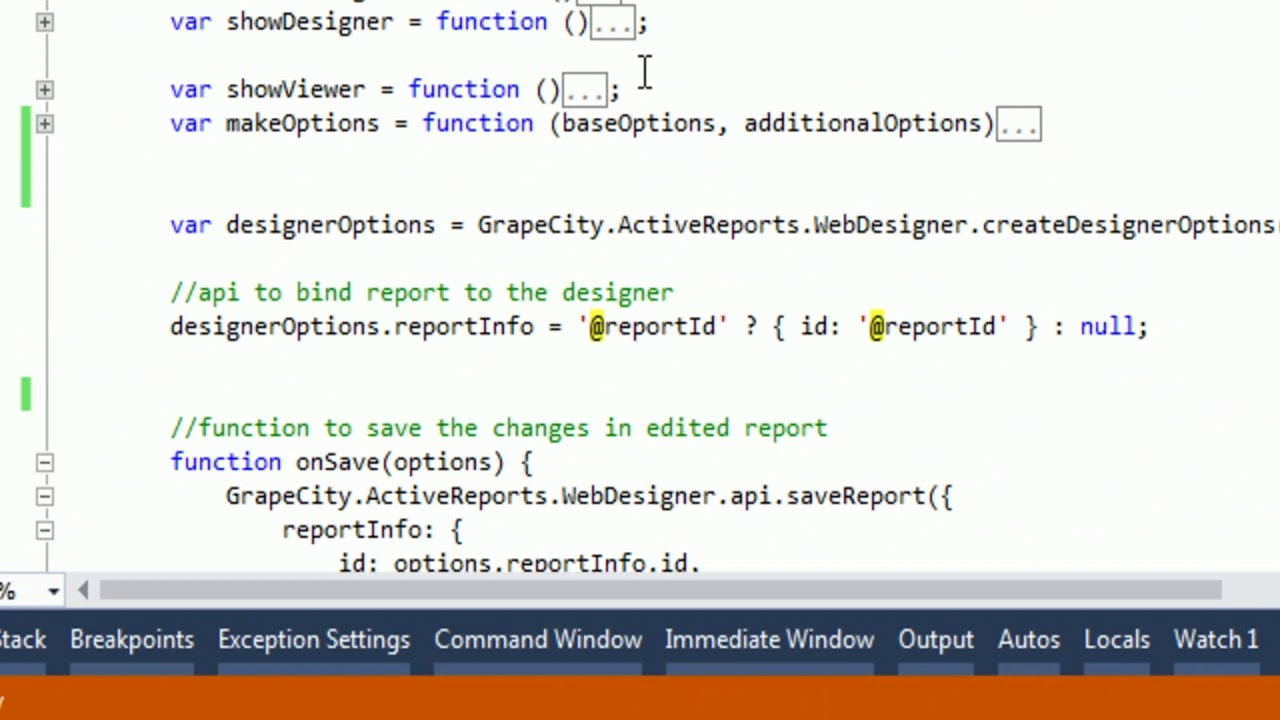Open the Exception Settings tab
Screen dimensions: 1280x720
pyautogui.click(x=314, y=639)
